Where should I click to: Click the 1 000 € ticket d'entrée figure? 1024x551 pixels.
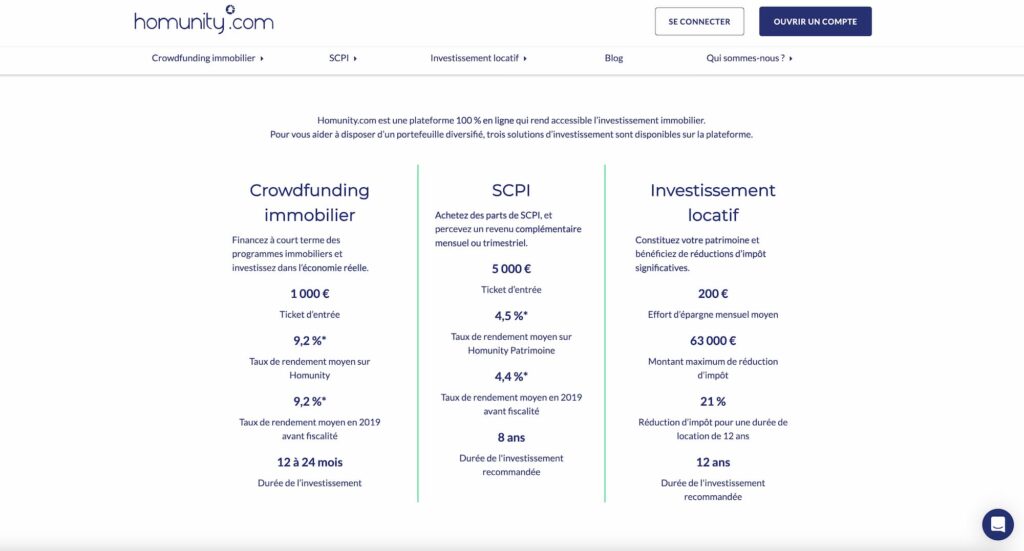tap(309, 294)
